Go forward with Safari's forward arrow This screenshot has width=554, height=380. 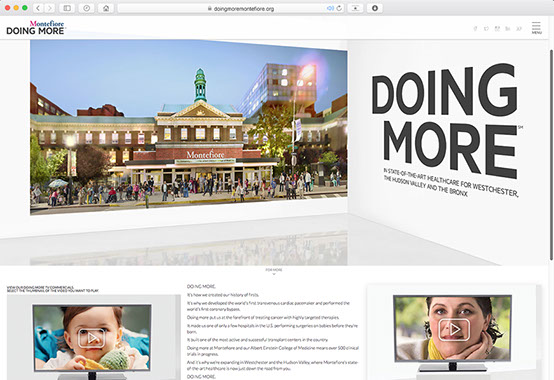tap(50, 8)
